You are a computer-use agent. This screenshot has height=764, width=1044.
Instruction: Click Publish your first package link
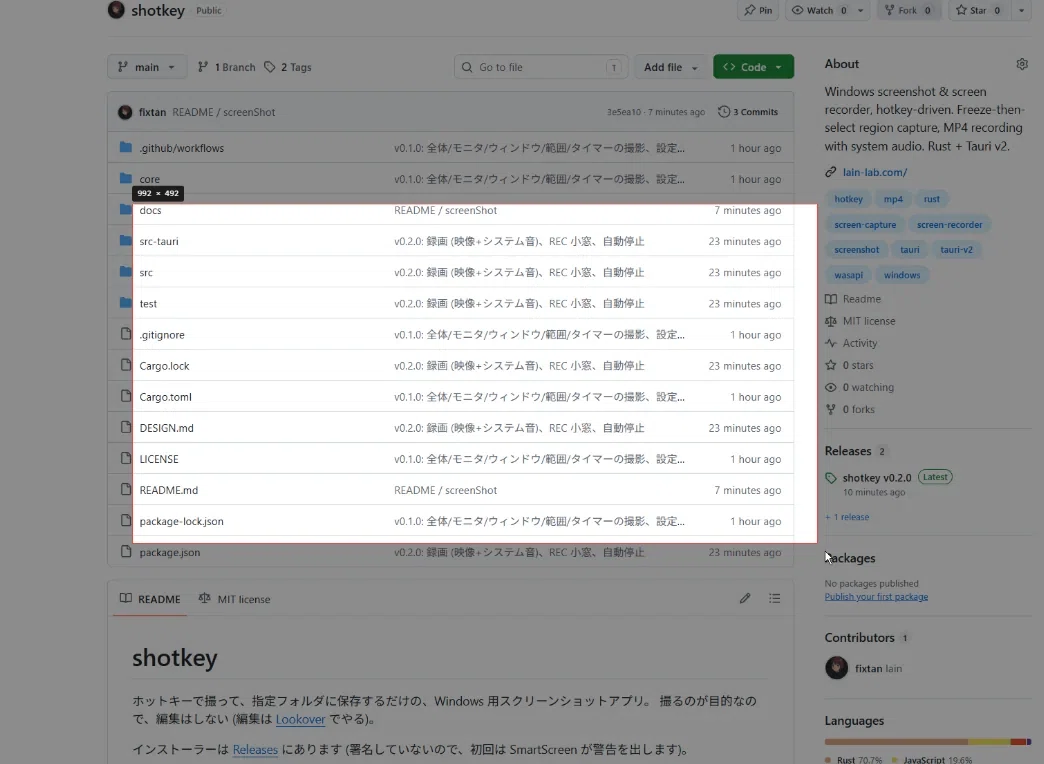876,597
